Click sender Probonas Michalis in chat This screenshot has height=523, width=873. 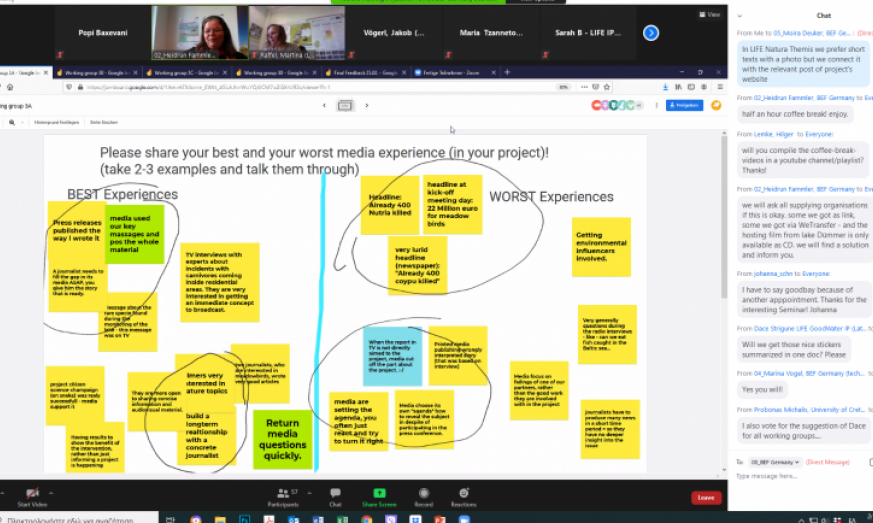click(809, 409)
